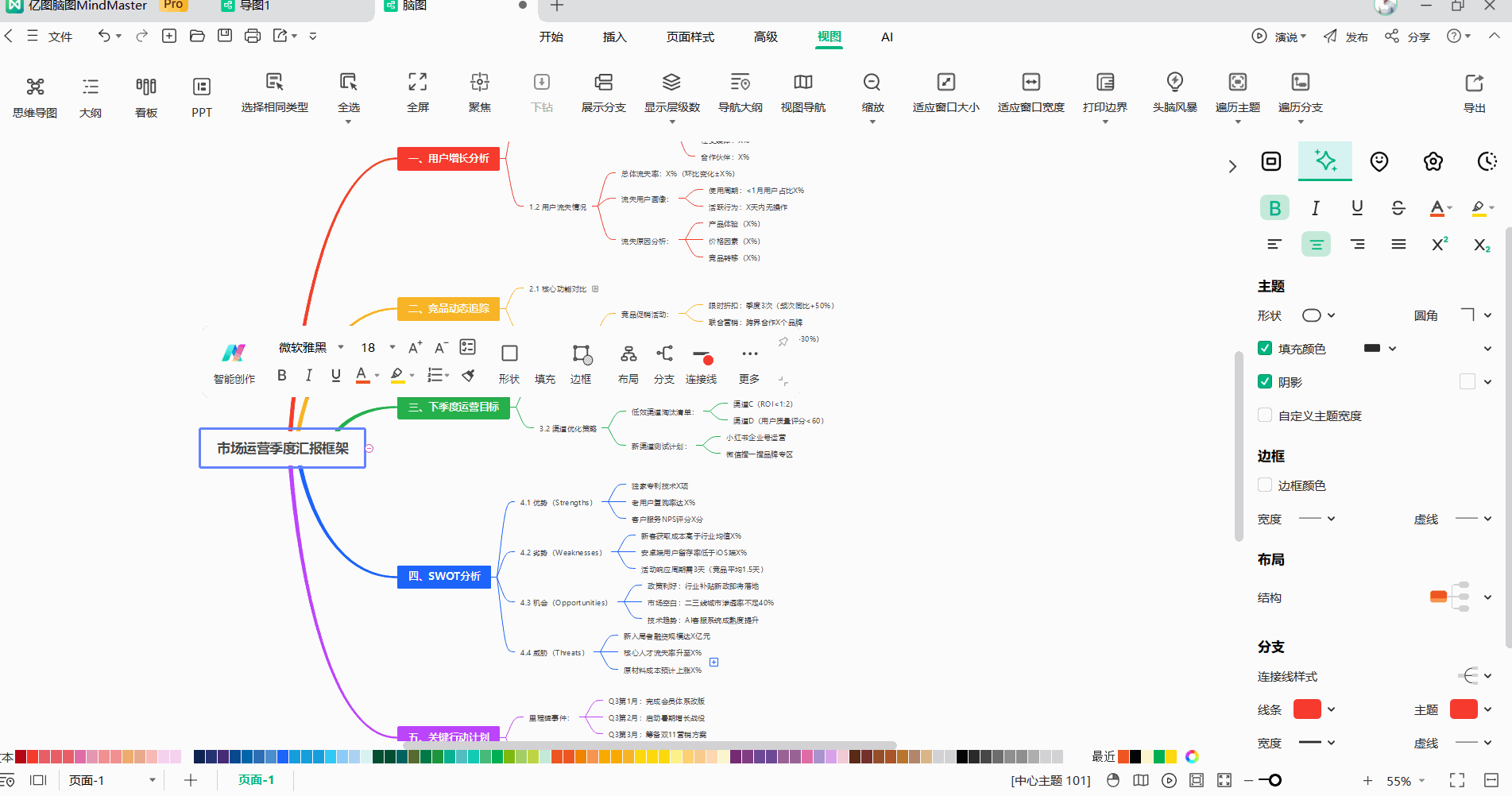This screenshot has height=796, width=1512.
Task: Click 适应窗口大小 fit window icon
Action: pyautogui.click(x=945, y=83)
